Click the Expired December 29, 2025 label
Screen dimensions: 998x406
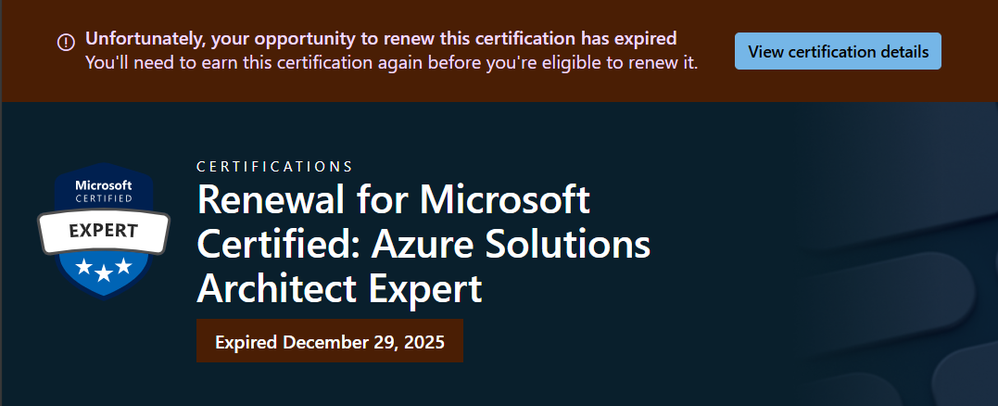[329, 342]
